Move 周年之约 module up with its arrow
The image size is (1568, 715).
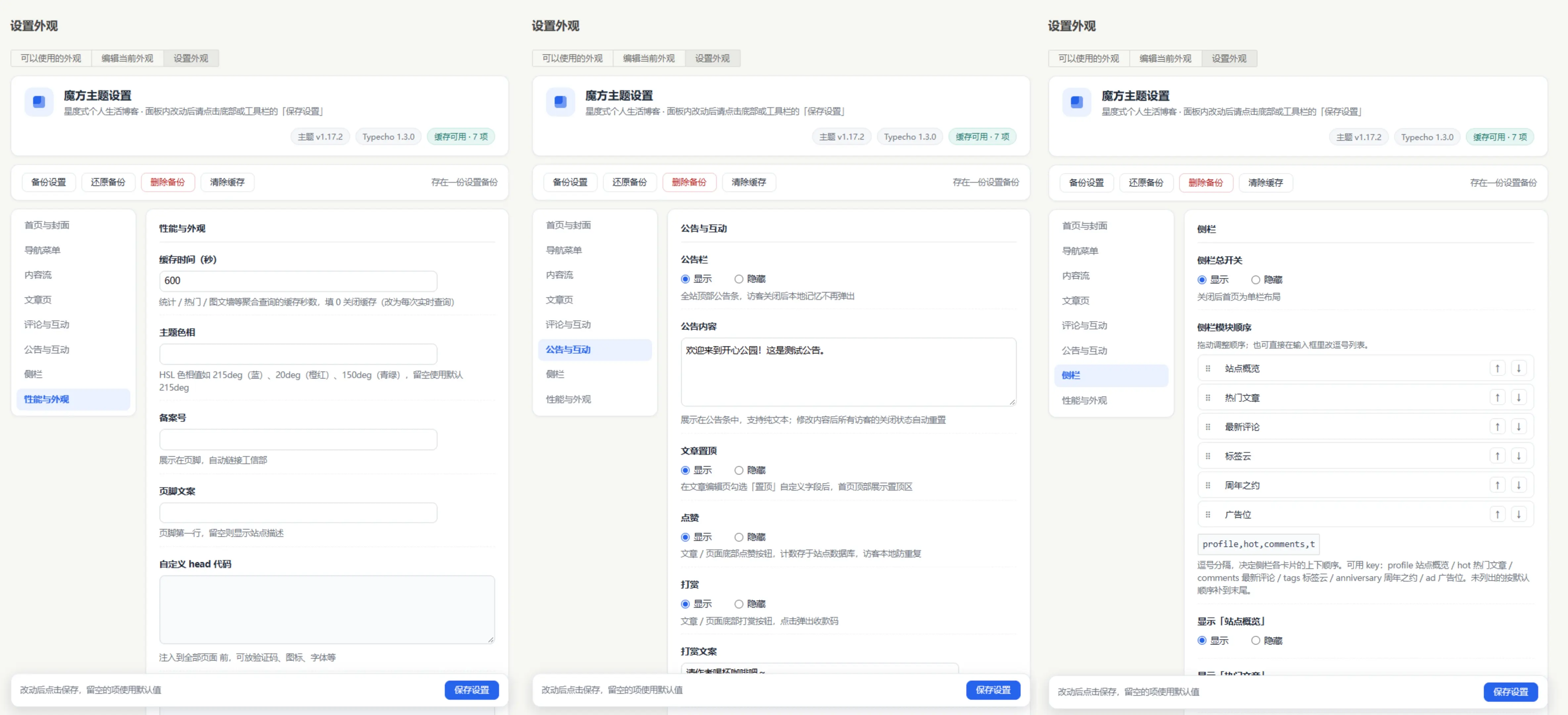(x=1497, y=485)
